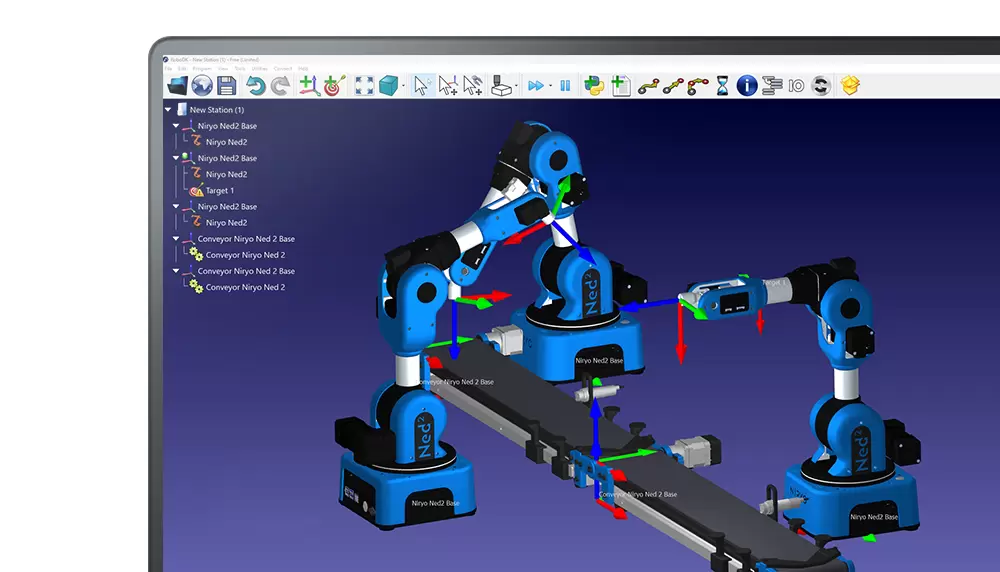This screenshot has height=572, width=1000.
Task: Open the Tools menu in menu bar
Action: tap(240, 68)
